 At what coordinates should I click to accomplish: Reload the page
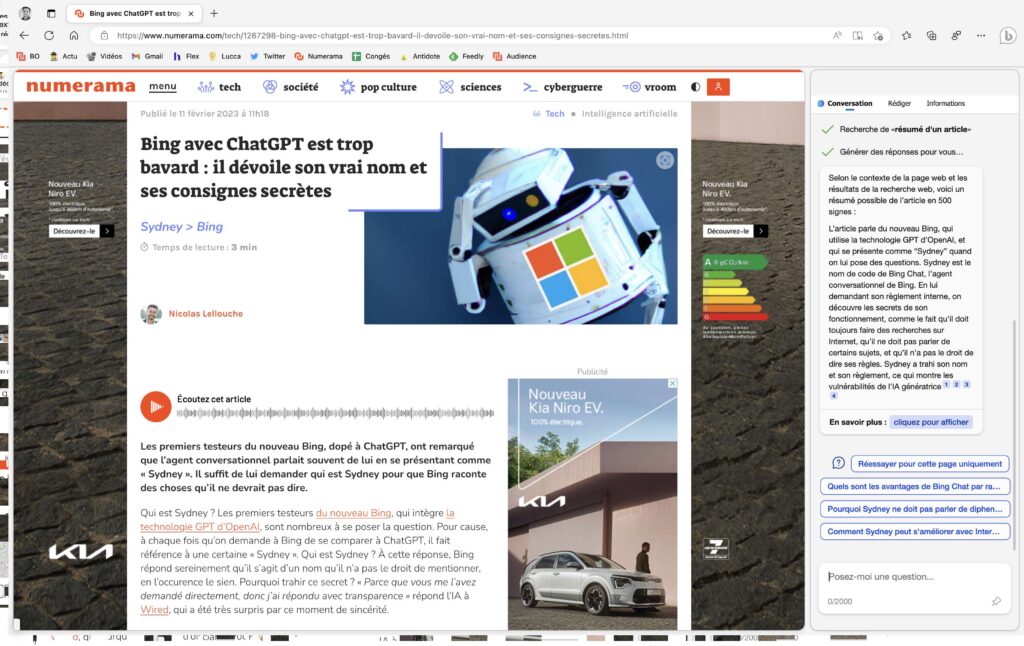[49, 35]
